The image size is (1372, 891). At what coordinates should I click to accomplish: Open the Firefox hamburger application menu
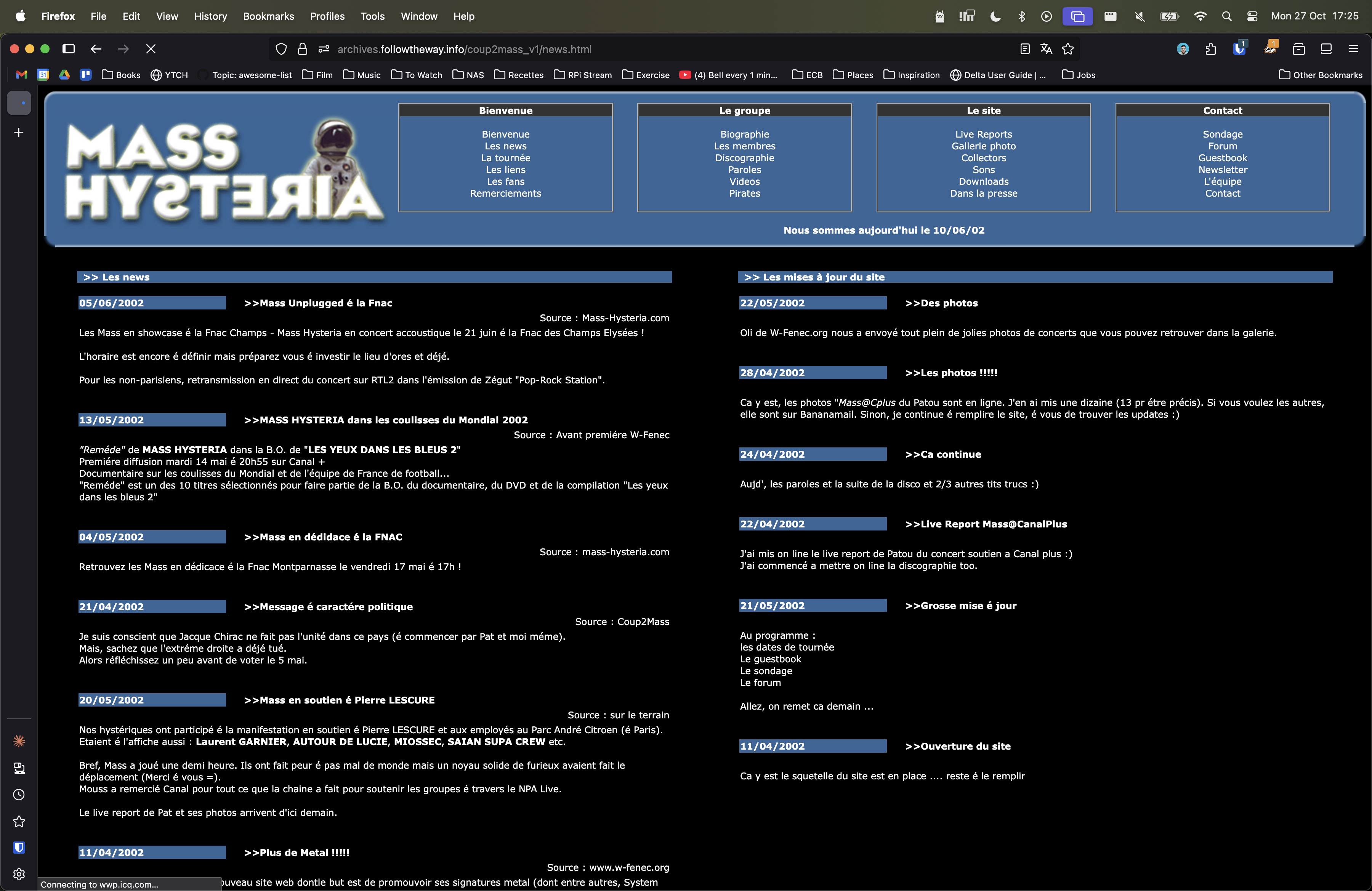[1354, 49]
